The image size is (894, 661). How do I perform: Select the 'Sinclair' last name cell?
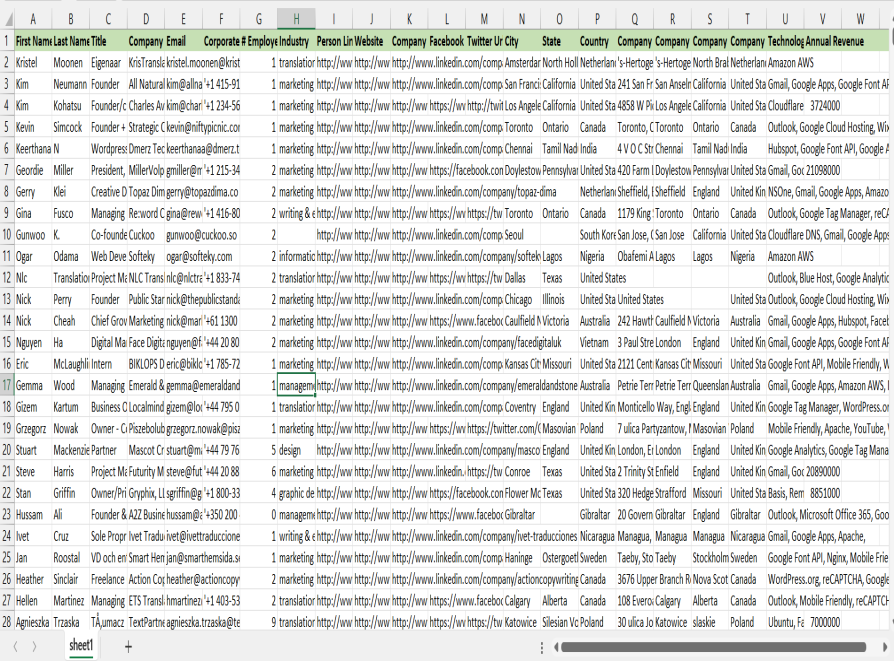(x=71, y=579)
